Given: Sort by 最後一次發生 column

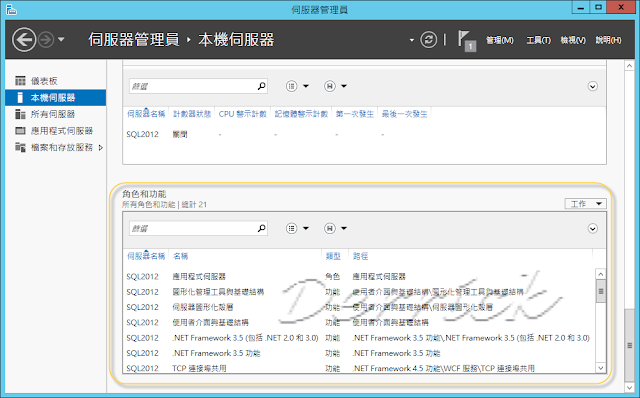Looking at the screenshot, I should pos(404,114).
